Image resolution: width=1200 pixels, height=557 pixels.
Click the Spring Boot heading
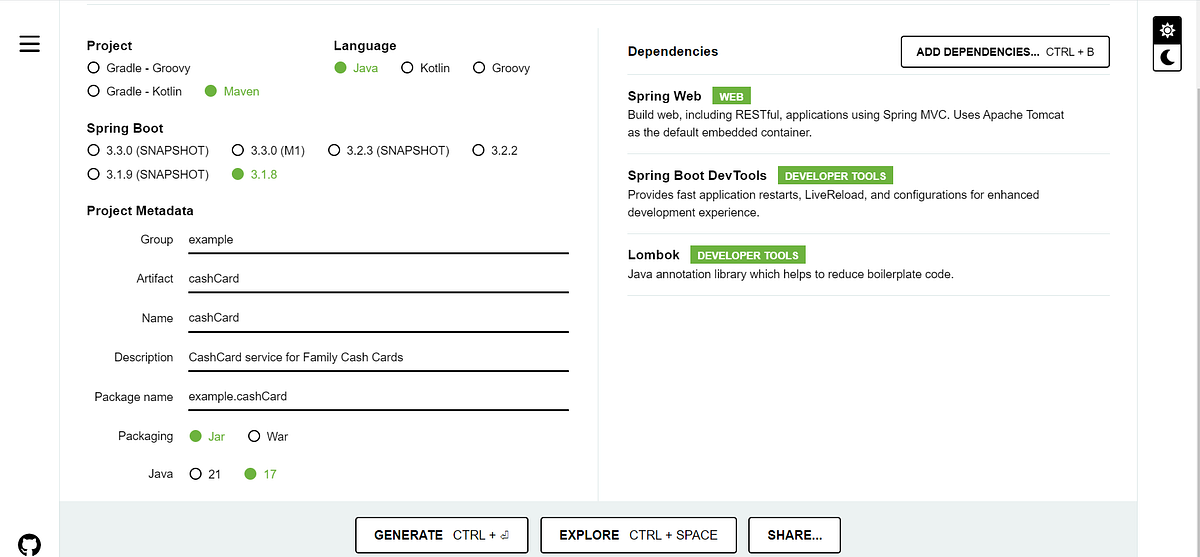(x=125, y=129)
